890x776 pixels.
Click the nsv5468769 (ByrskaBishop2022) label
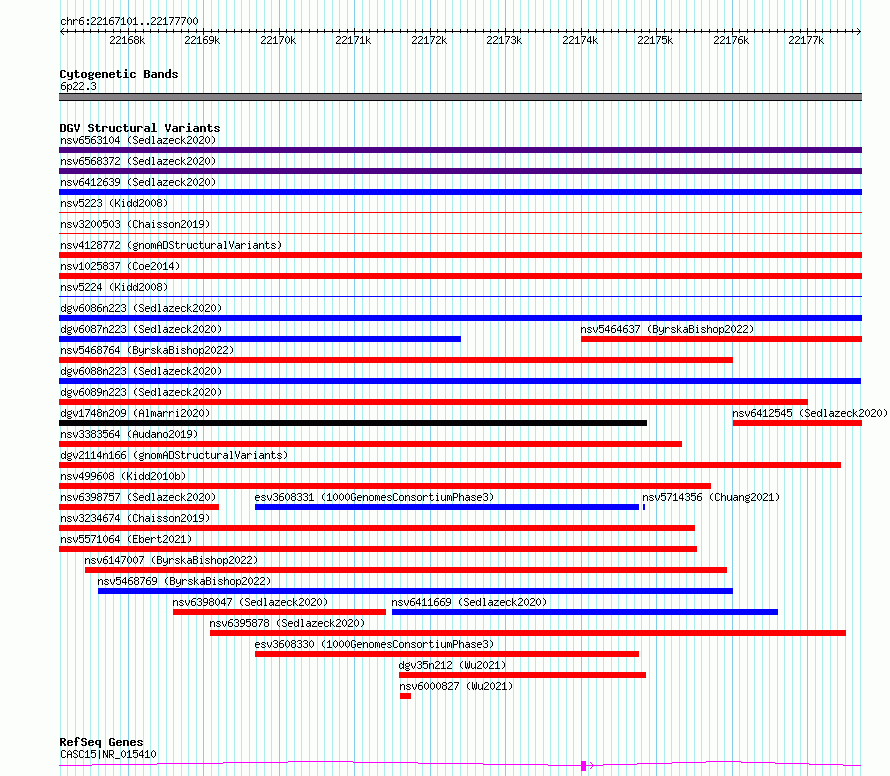(x=184, y=581)
